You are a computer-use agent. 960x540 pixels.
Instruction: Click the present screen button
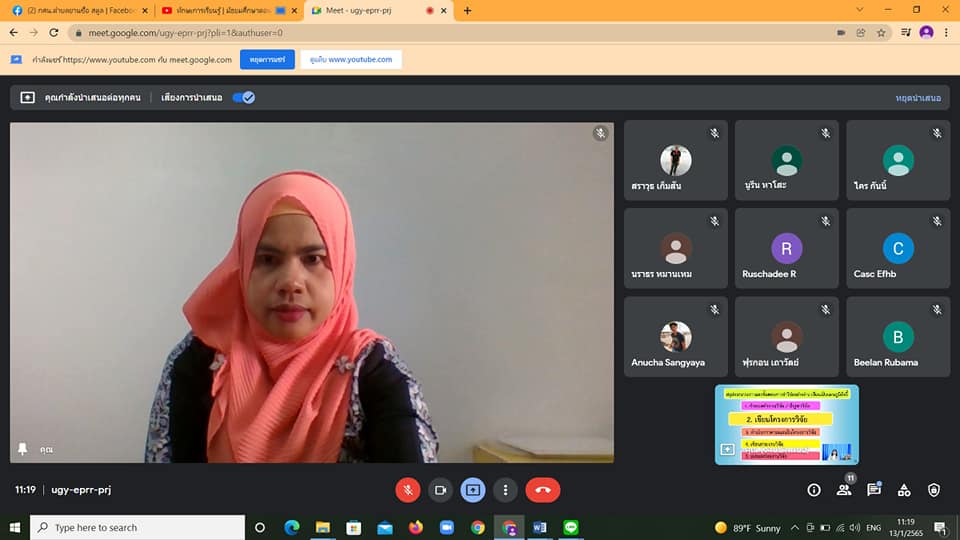coord(473,490)
